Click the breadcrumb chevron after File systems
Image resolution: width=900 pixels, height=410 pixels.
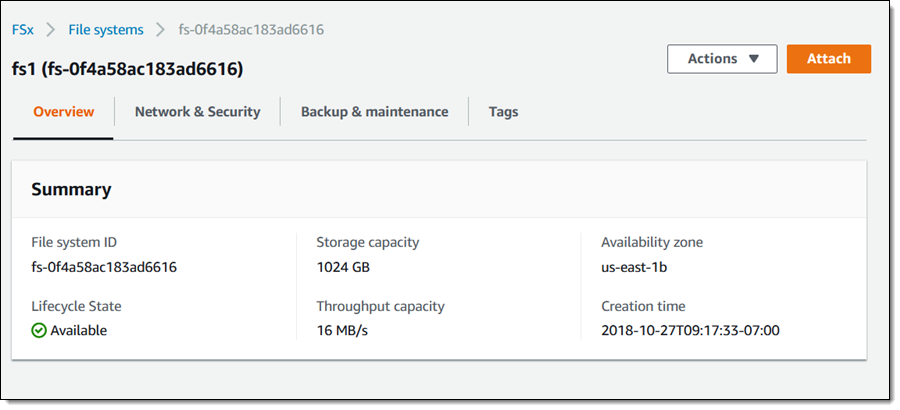point(162,30)
